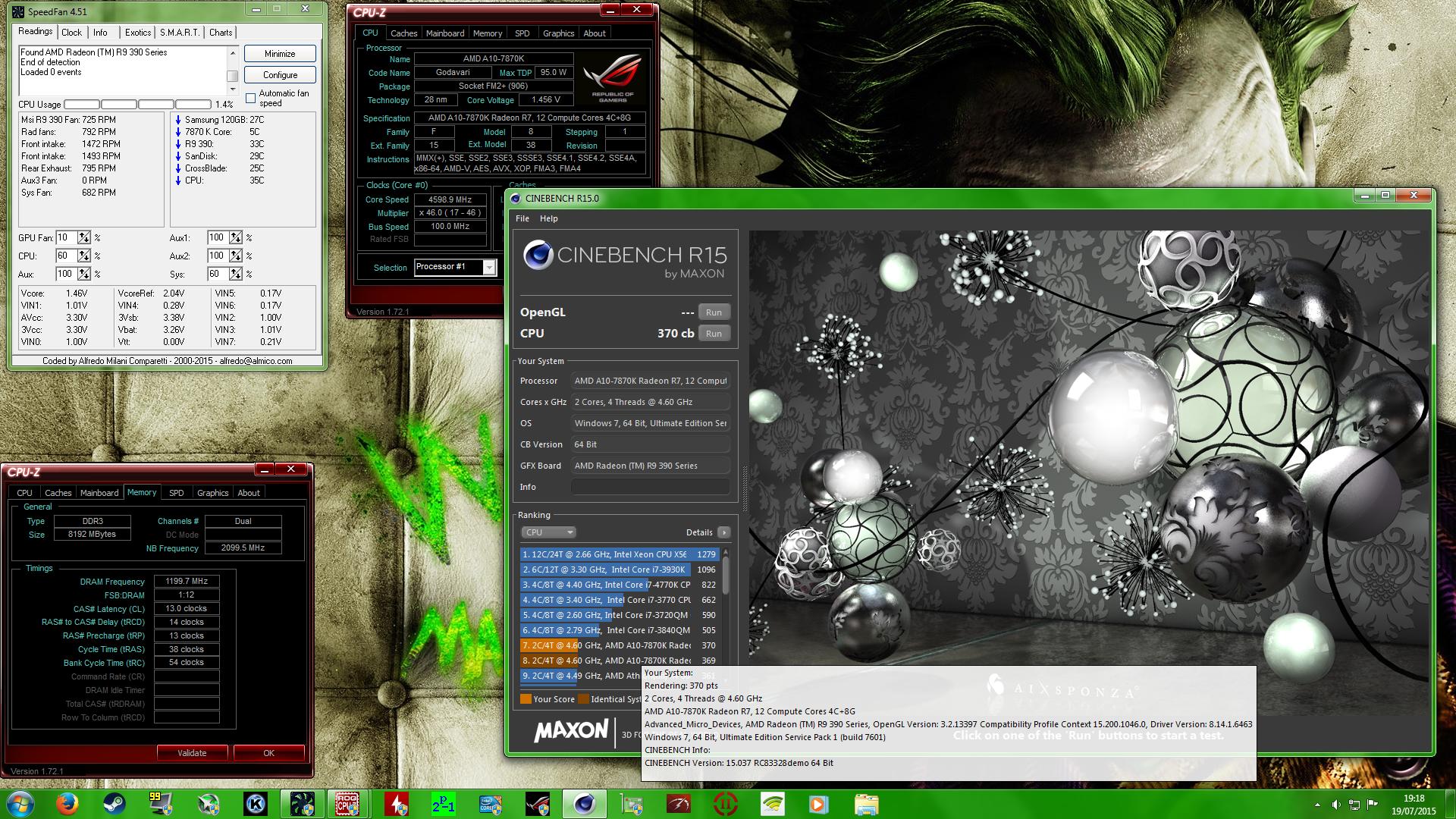Open the Intel Core utility taskbar icon
This screenshot has height=819, width=1456.
pos(490,804)
